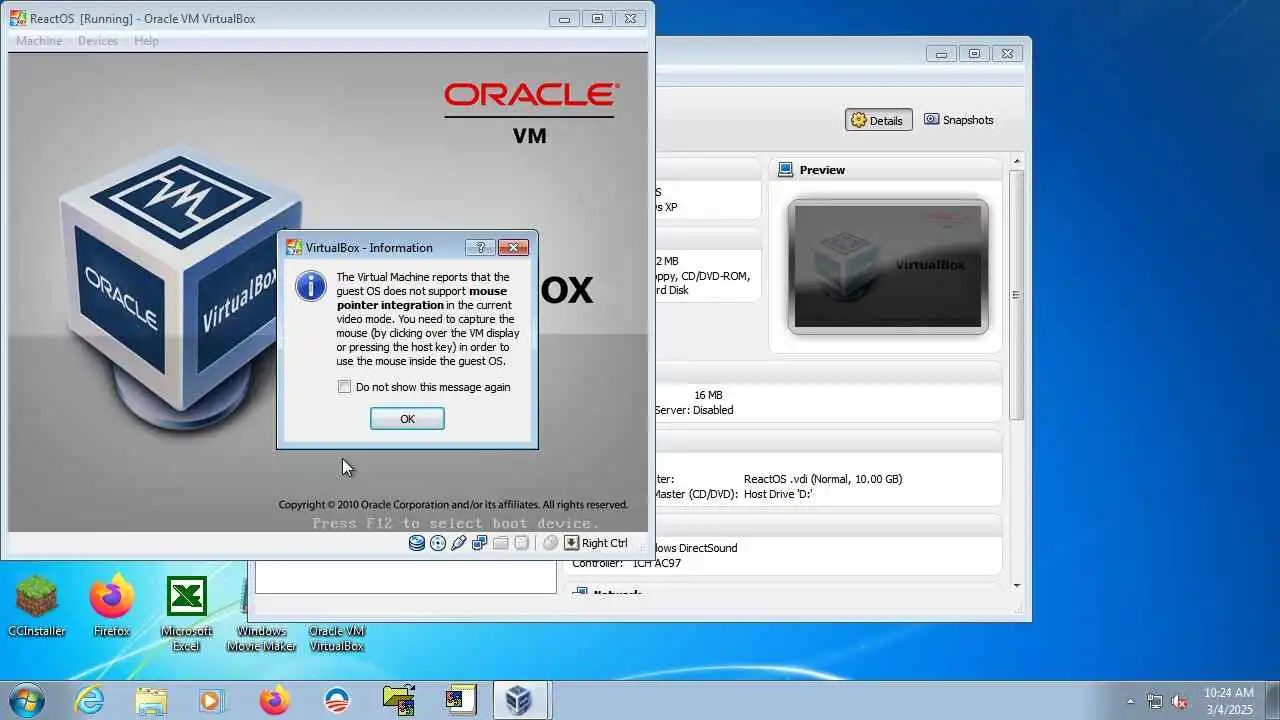This screenshot has width=1280, height=720.
Task: Click the shared folders icon in VM status bar
Action: coord(500,543)
